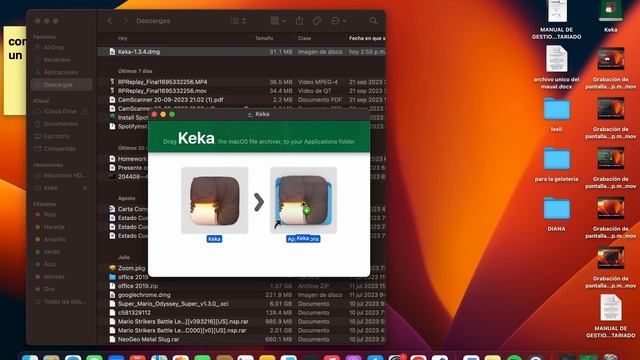The width and height of the screenshot is (640, 360).
Task: Click the Keka app icon in installer
Action: coord(214,200)
